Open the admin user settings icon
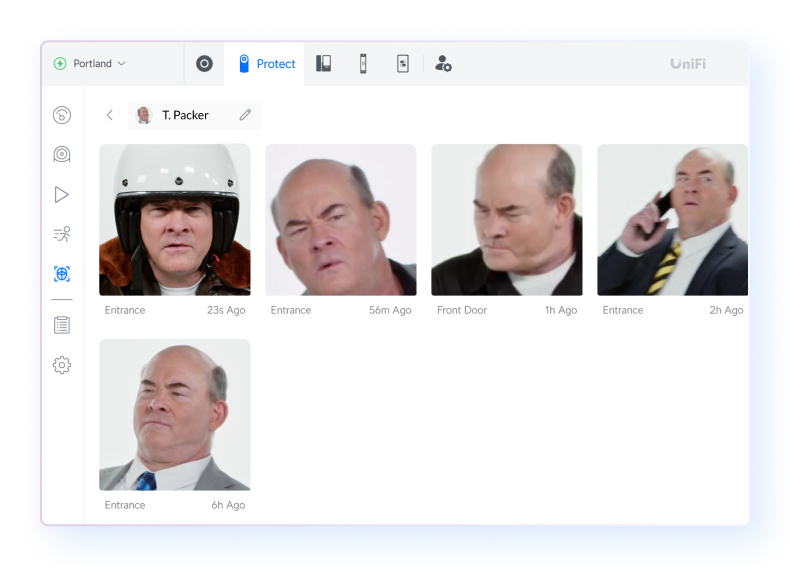790x567 pixels. pos(444,64)
